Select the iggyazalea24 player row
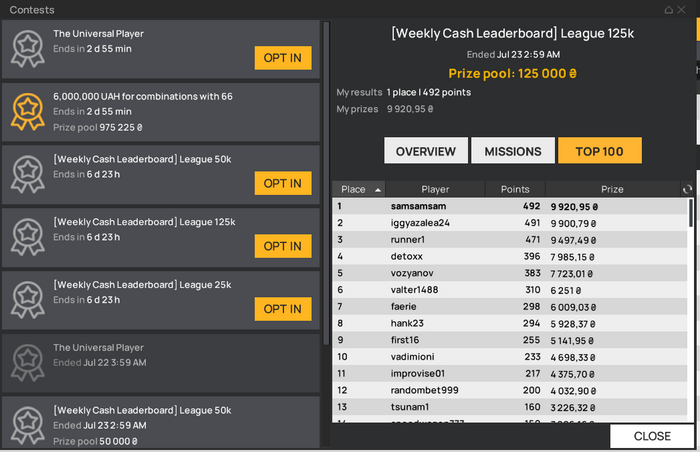700x452 pixels. (510, 223)
